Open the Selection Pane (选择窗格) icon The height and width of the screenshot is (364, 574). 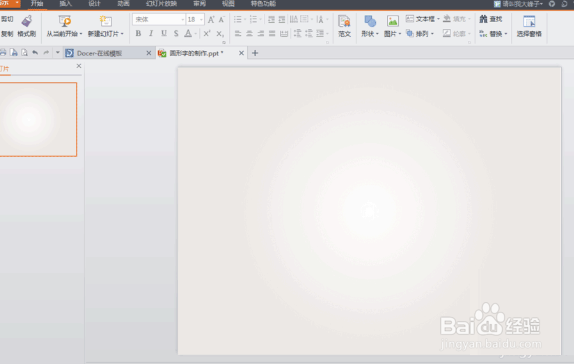529,21
